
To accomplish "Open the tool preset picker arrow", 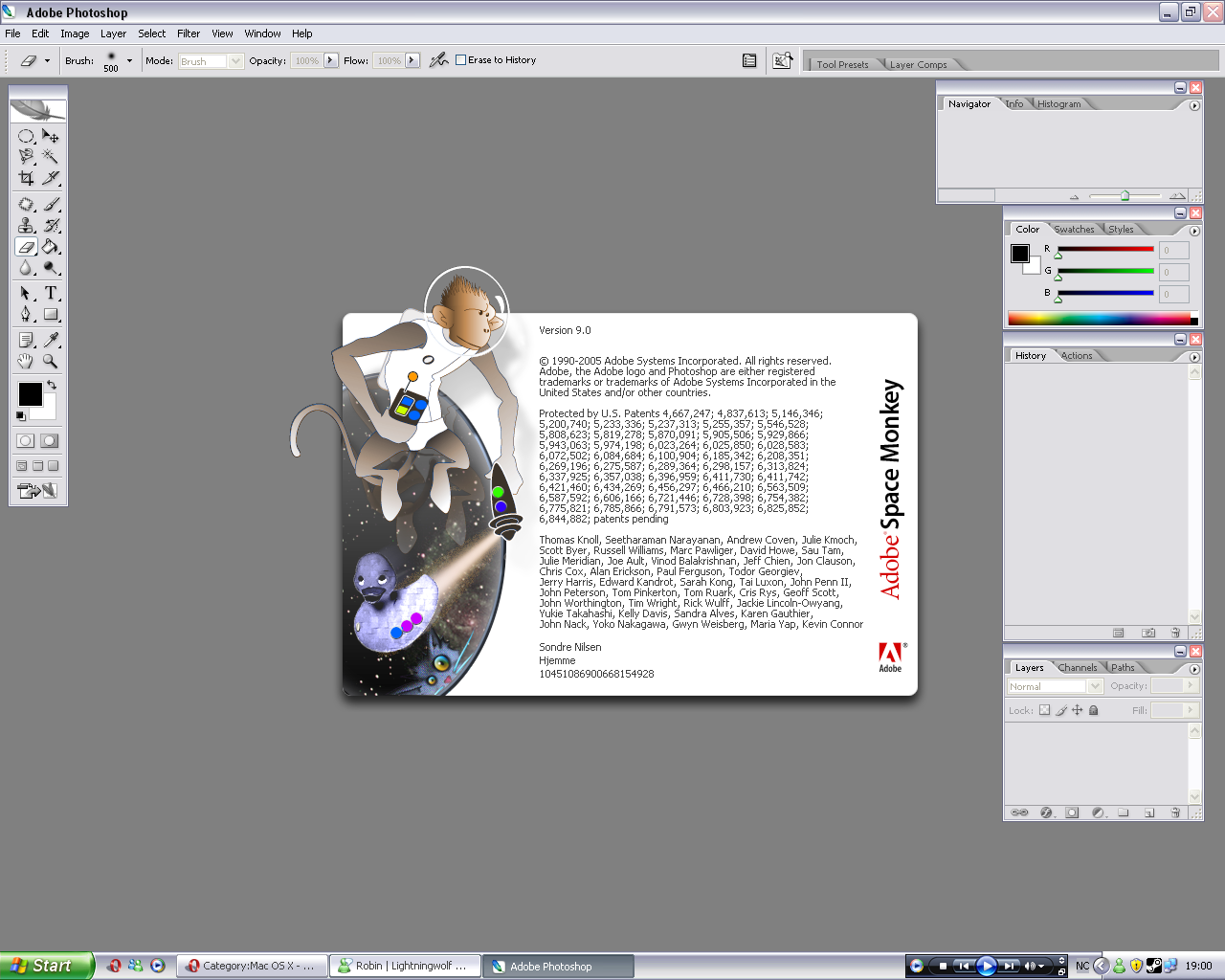I will pyautogui.click(x=47, y=60).
